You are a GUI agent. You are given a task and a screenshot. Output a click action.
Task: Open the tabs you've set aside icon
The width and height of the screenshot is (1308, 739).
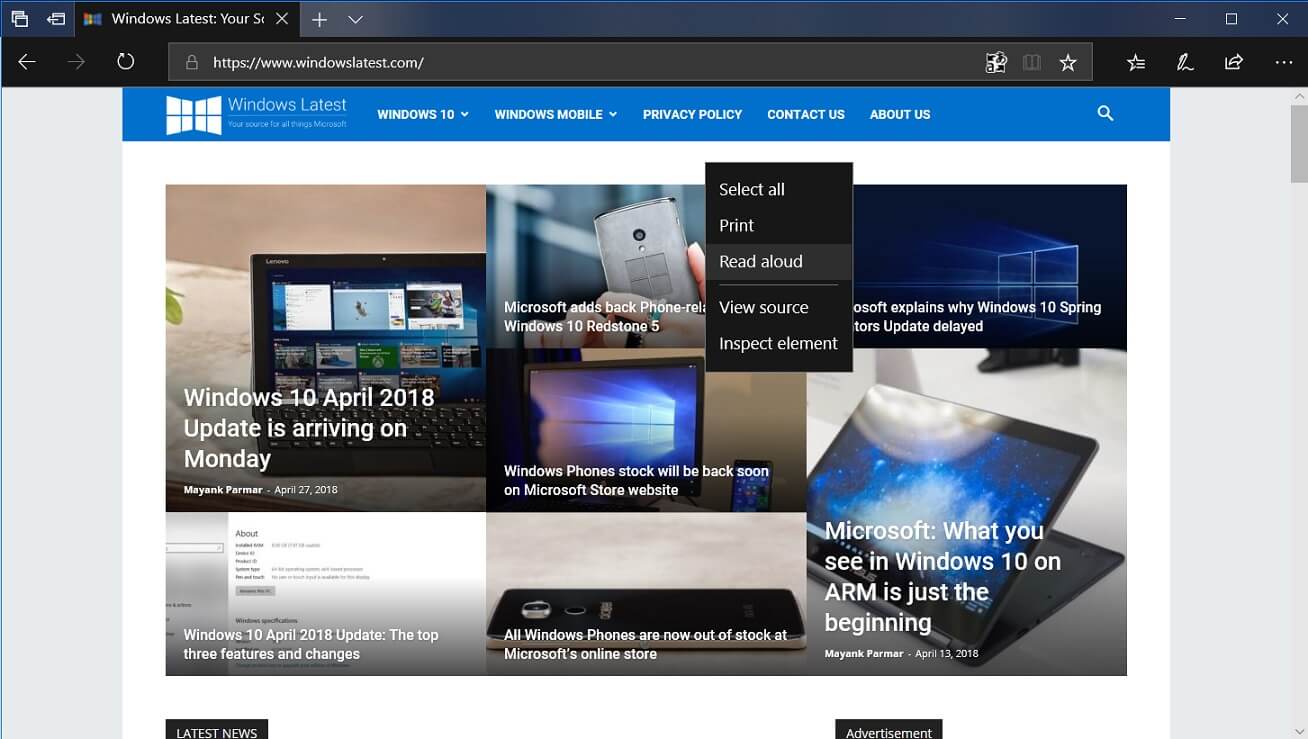19,19
